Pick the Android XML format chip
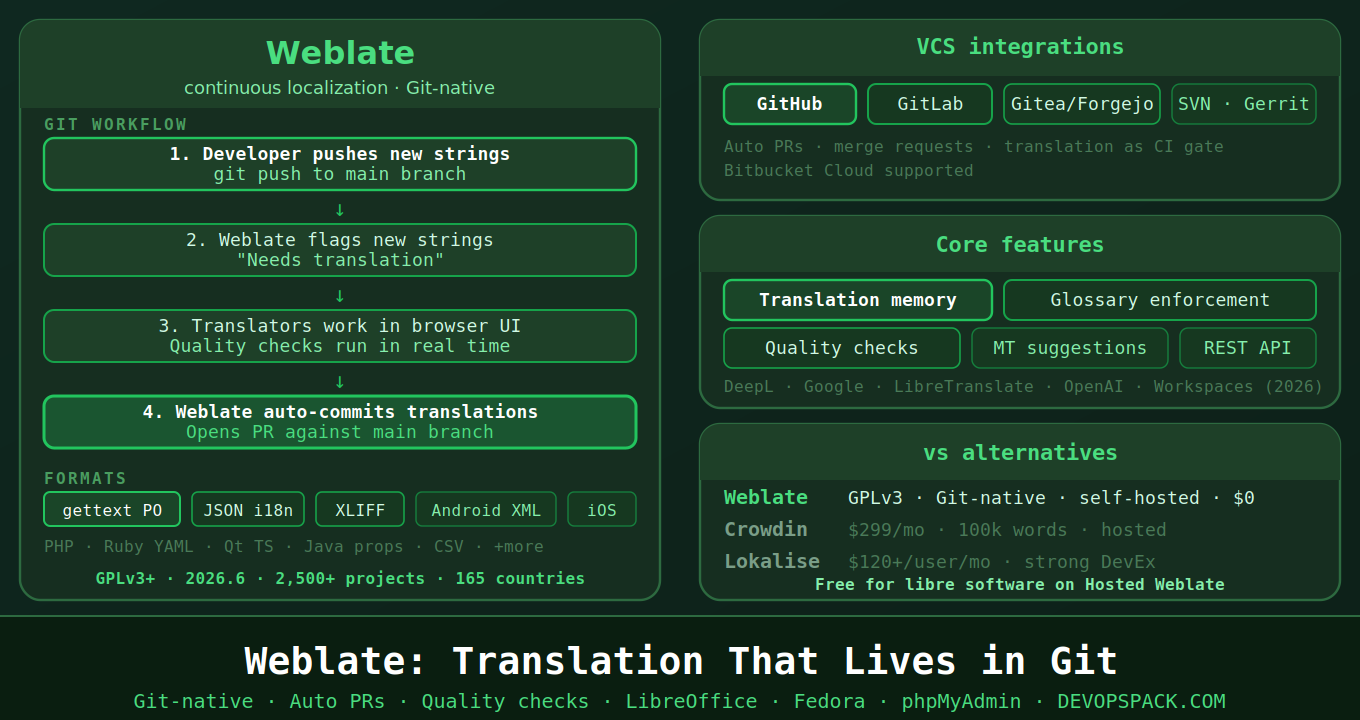This screenshot has height=720, width=1360. tap(486, 510)
